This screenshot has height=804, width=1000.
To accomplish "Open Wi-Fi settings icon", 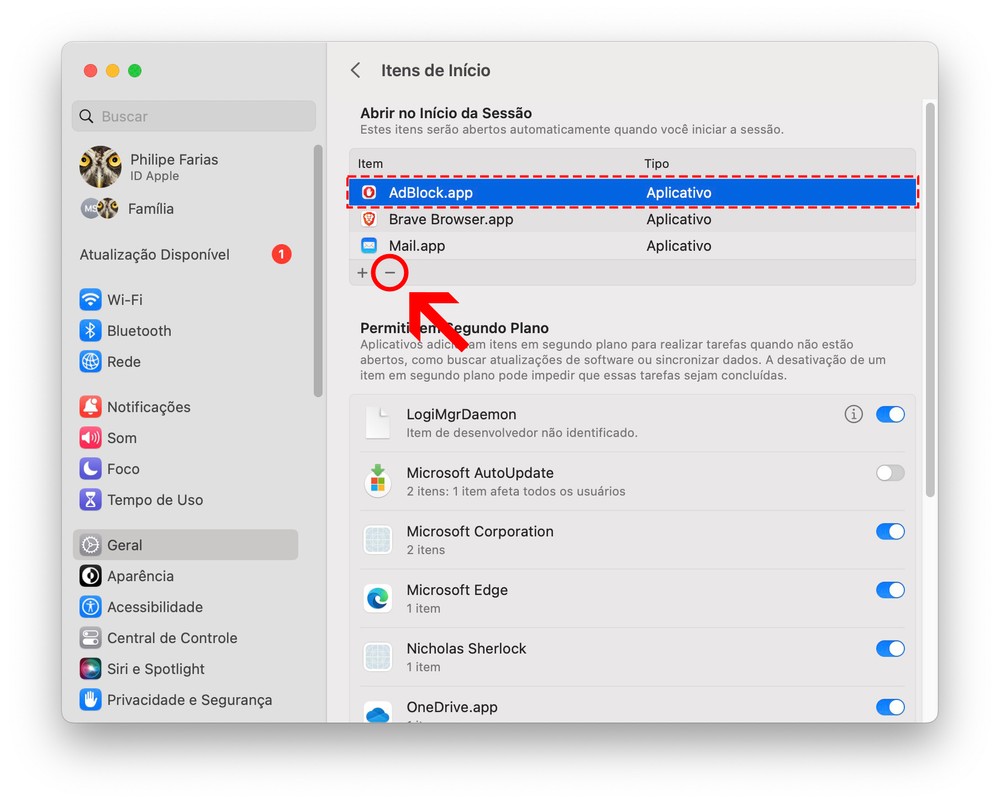I will tap(91, 299).
